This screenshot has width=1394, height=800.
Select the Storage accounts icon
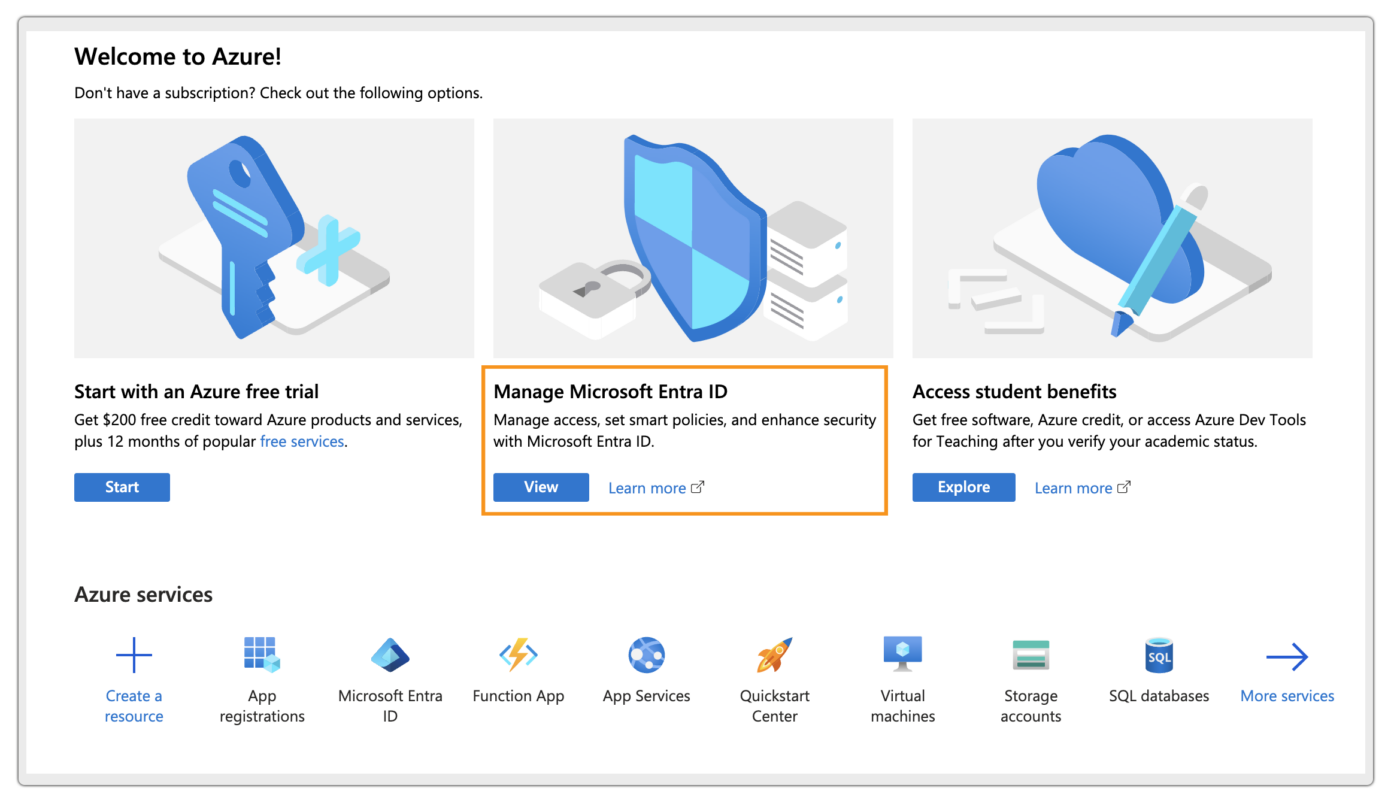tap(1031, 655)
